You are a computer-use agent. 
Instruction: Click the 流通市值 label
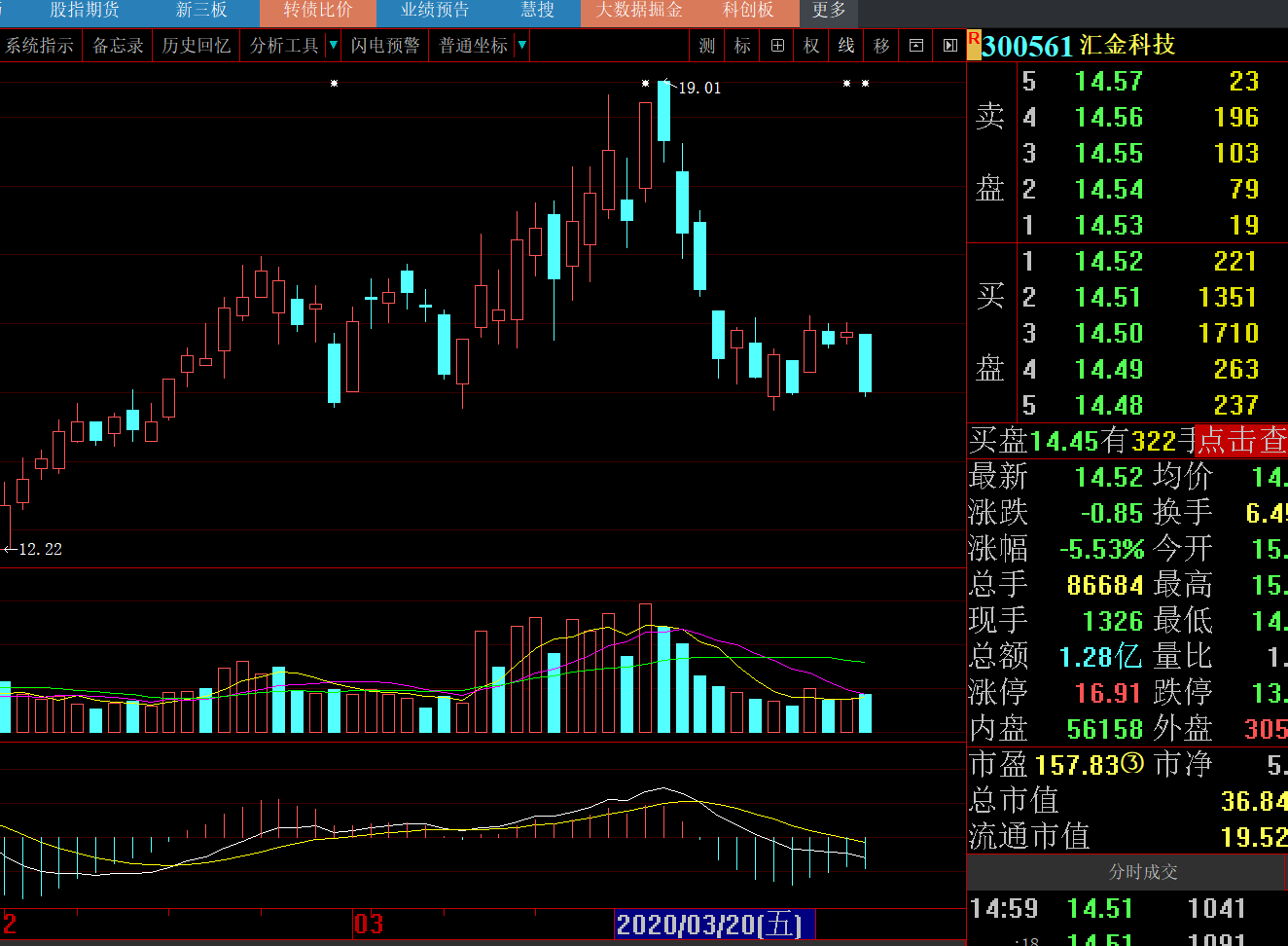(x=1029, y=836)
